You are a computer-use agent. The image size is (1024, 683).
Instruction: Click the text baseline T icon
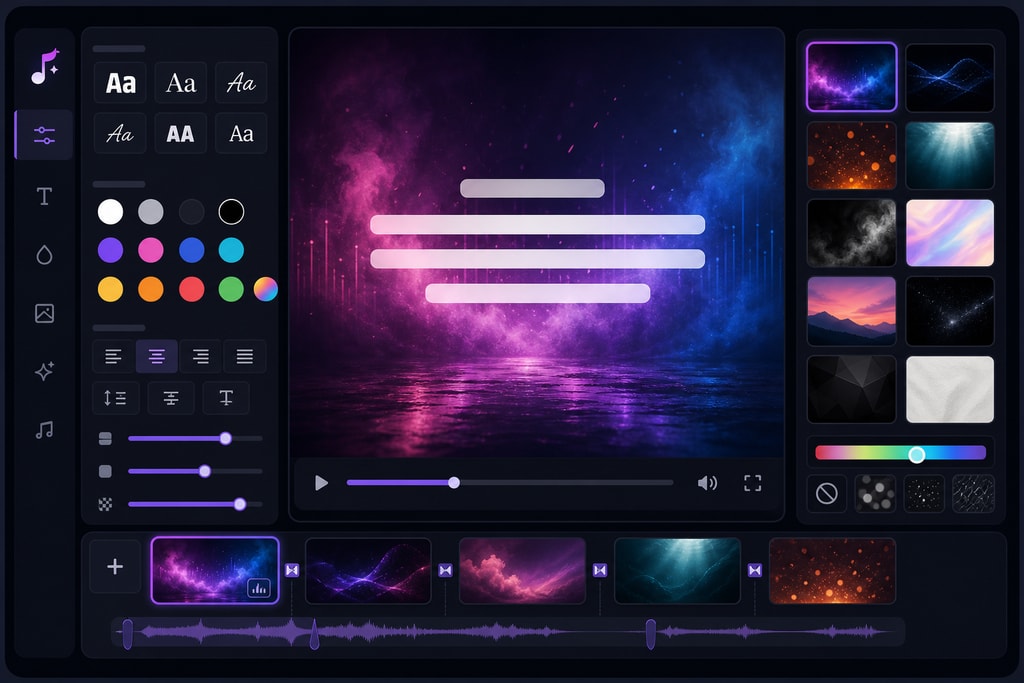[226, 398]
